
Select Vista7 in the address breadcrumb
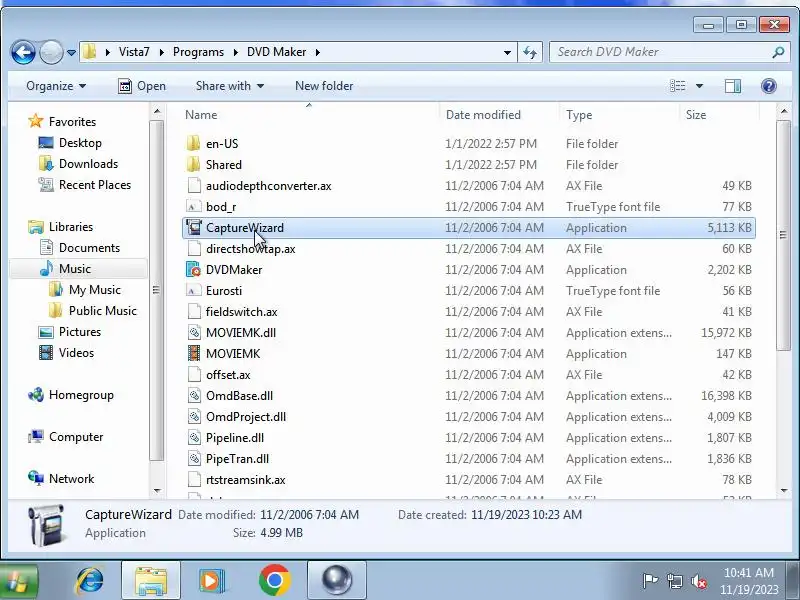click(x=134, y=52)
